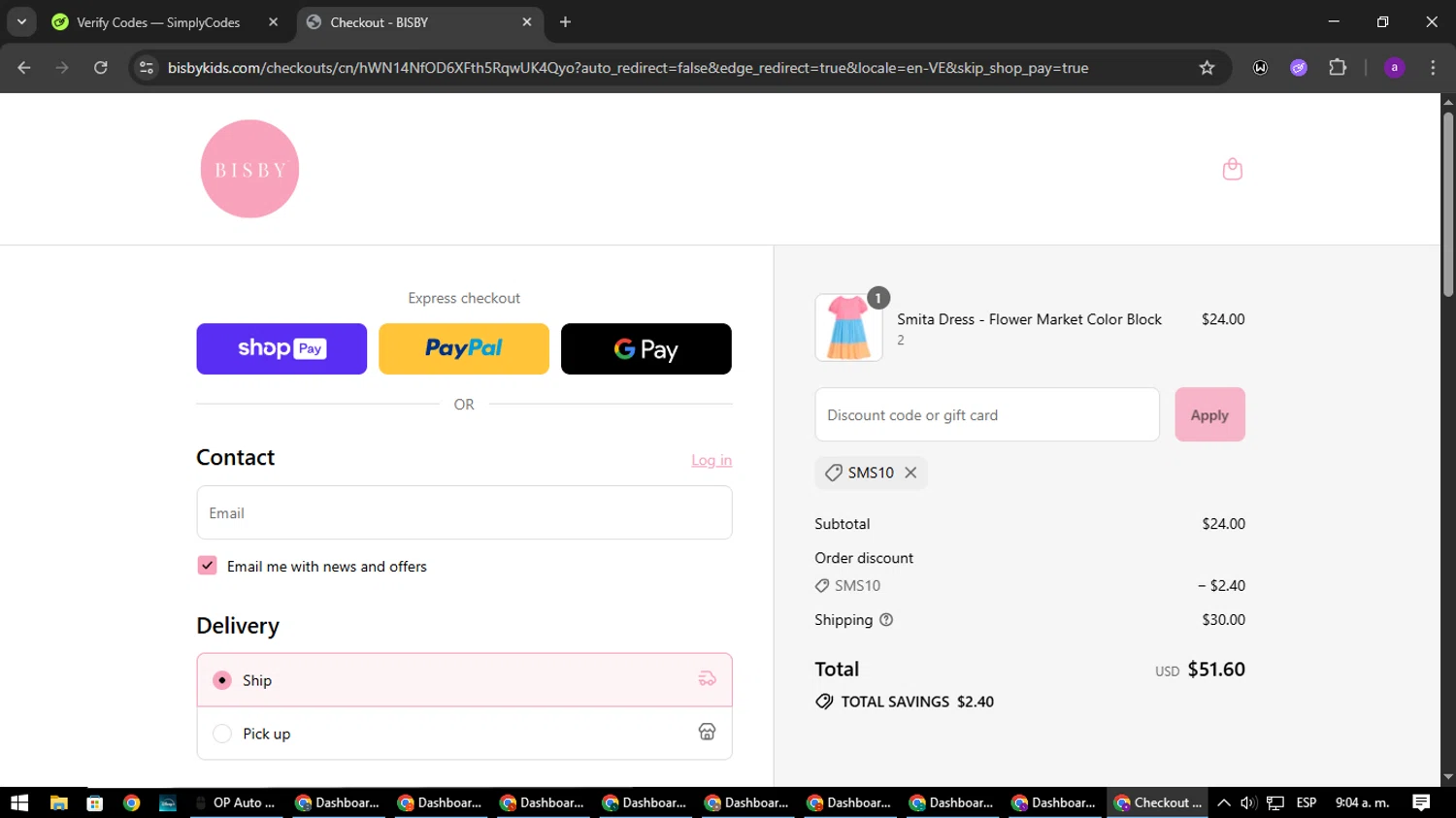This screenshot has width=1456, height=818.
Task: Open the Extensions puzzle menu
Action: pyautogui.click(x=1338, y=68)
